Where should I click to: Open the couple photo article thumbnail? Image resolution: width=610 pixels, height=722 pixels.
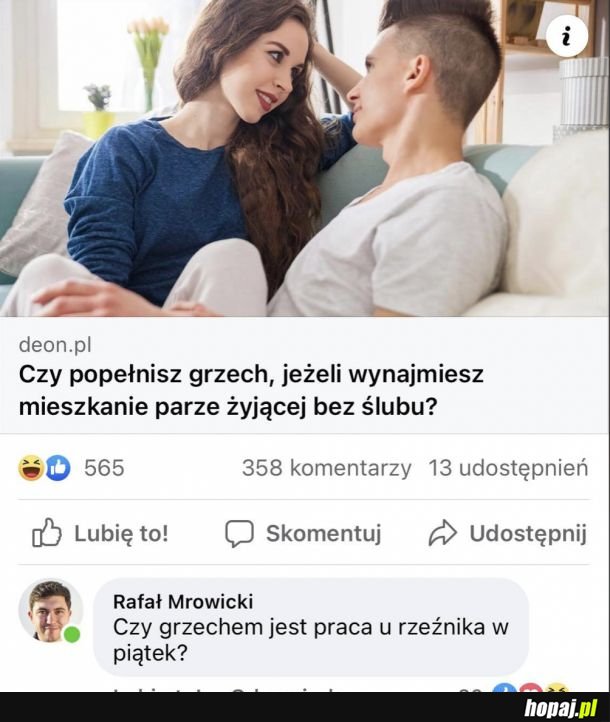coord(305,158)
